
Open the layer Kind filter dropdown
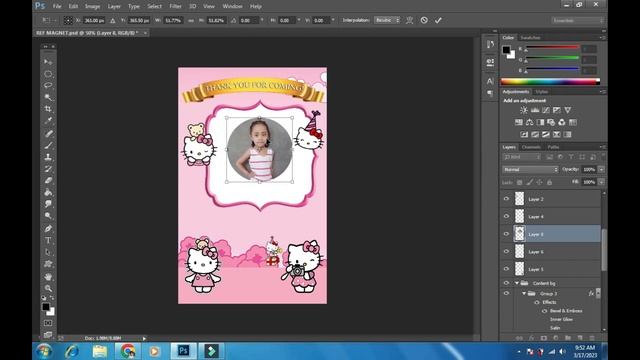pyautogui.click(x=522, y=157)
